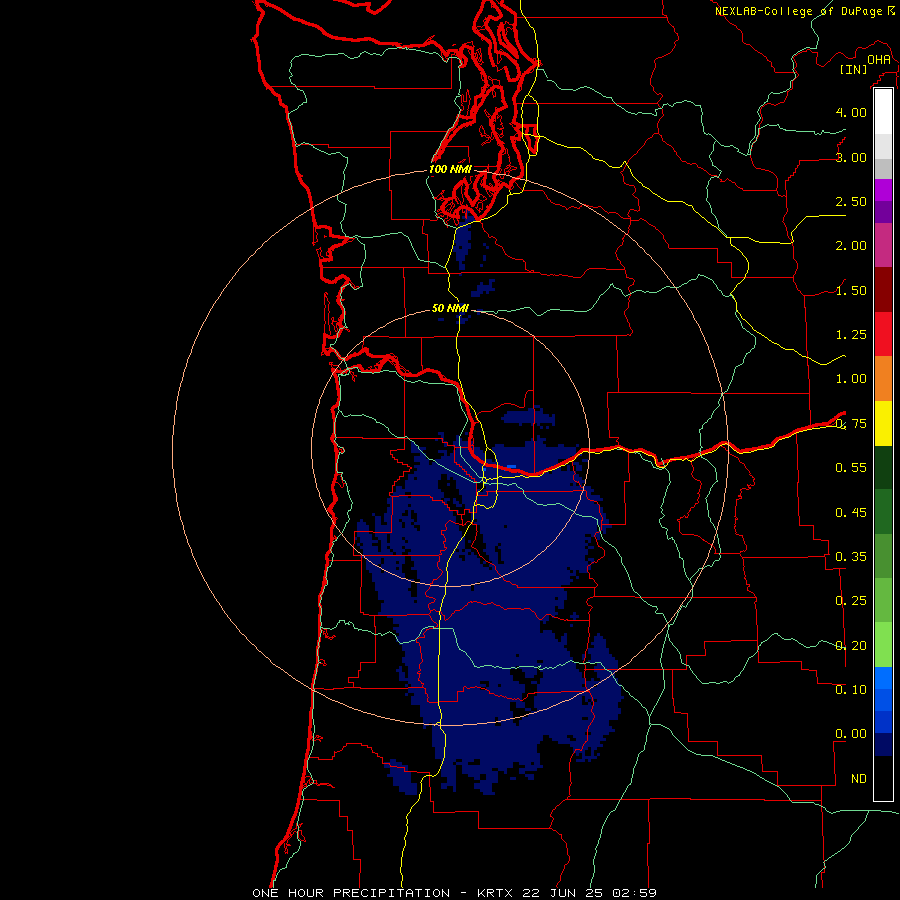This screenshot has width=900, height=900.
Task: Select the navy swatch just above ND
Action: pyautogui.click(x=883, y=745)
